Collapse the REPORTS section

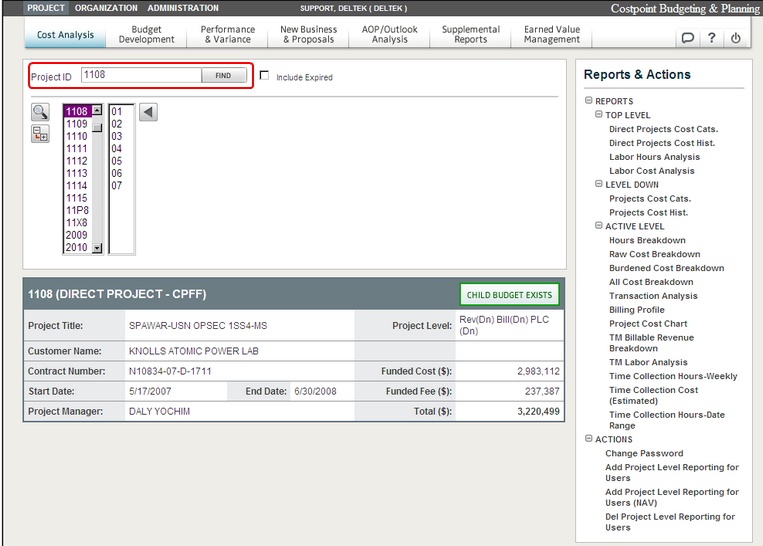589,101
